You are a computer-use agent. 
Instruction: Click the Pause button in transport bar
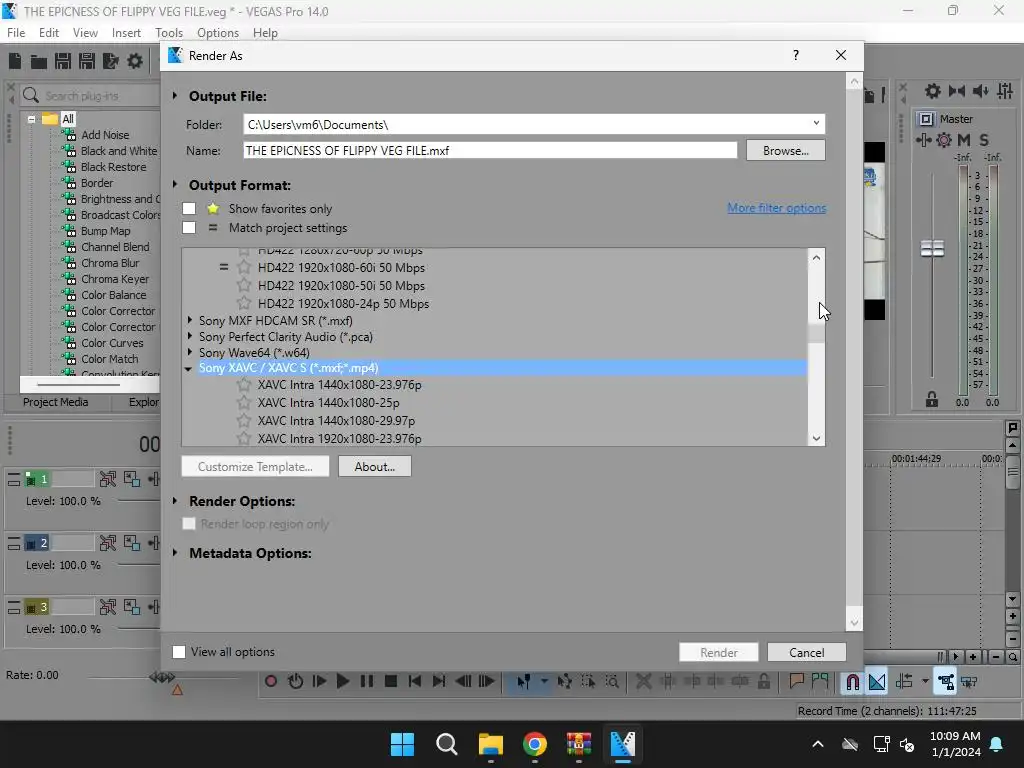pos(366,681)
